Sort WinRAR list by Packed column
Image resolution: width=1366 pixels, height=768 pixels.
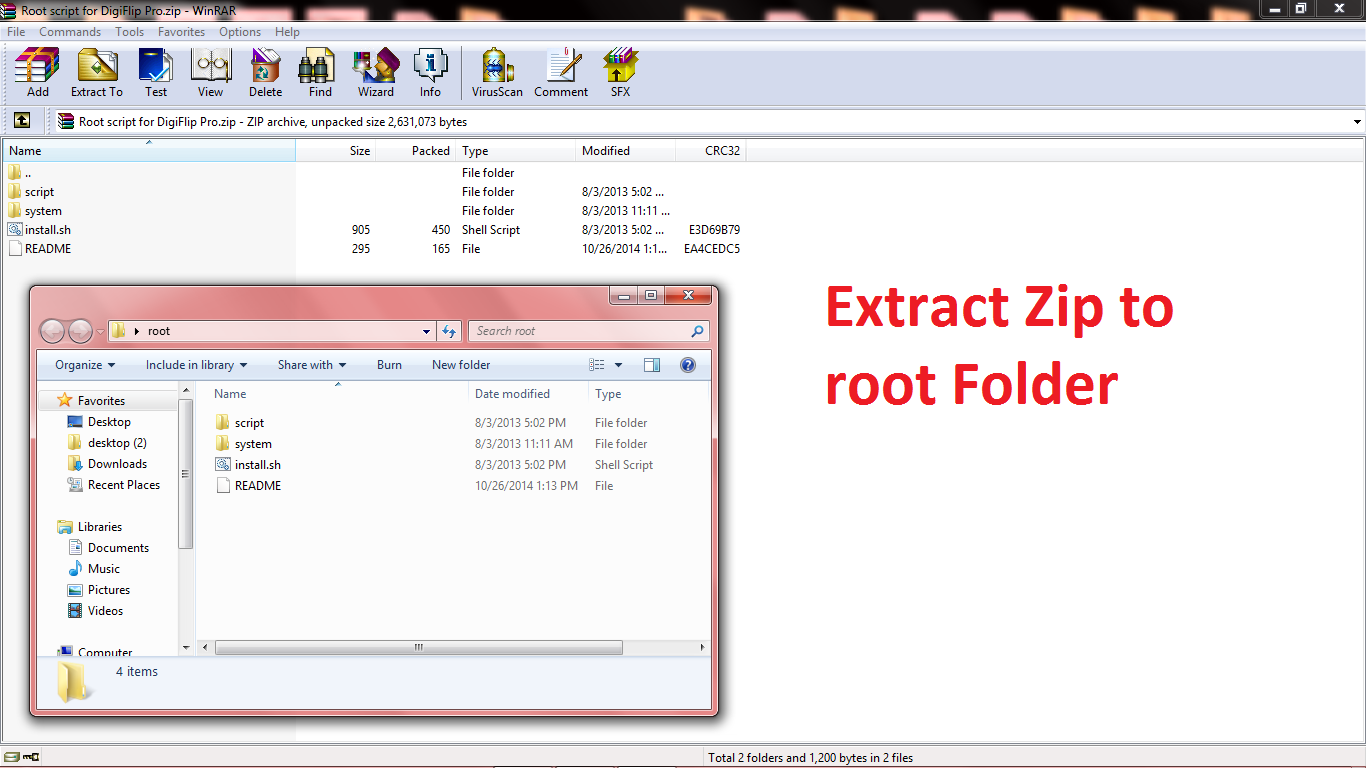coord(416,151)
